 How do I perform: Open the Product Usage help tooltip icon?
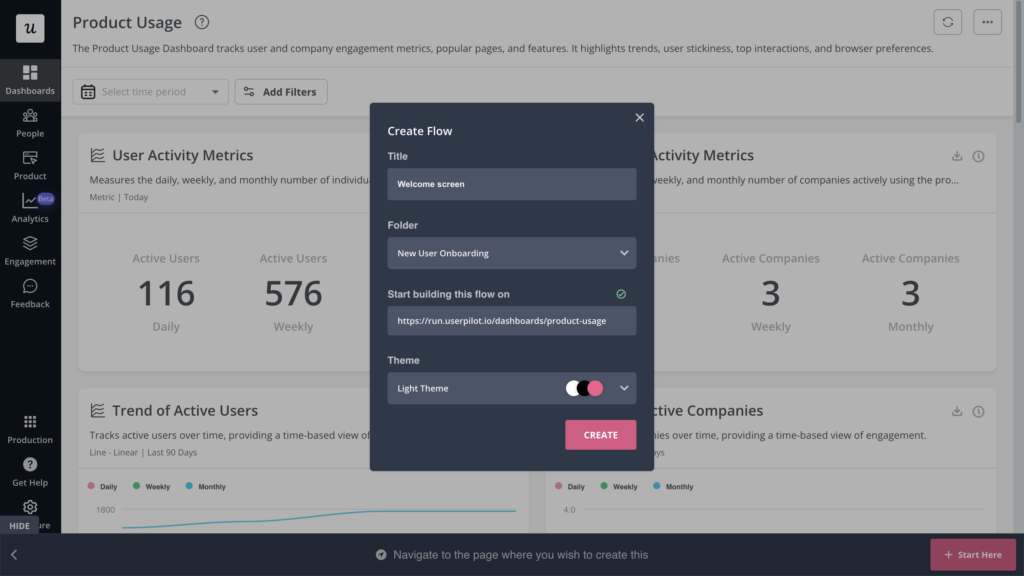tap(201, 22)
